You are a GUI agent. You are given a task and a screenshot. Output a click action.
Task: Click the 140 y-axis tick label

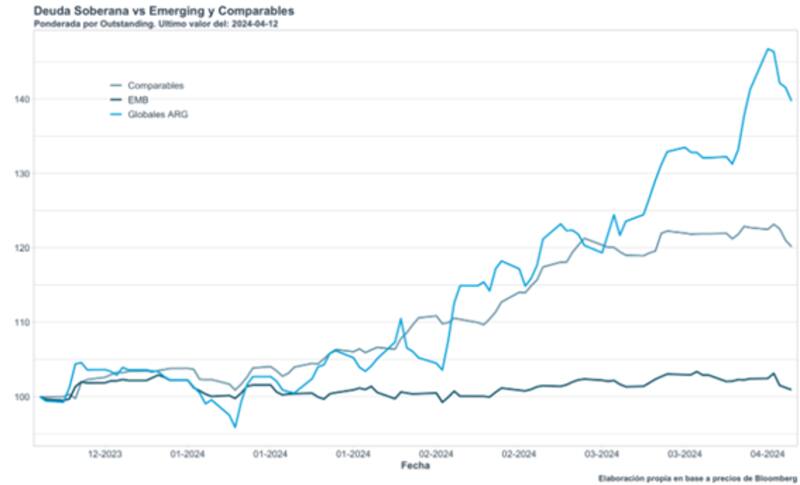22,100
